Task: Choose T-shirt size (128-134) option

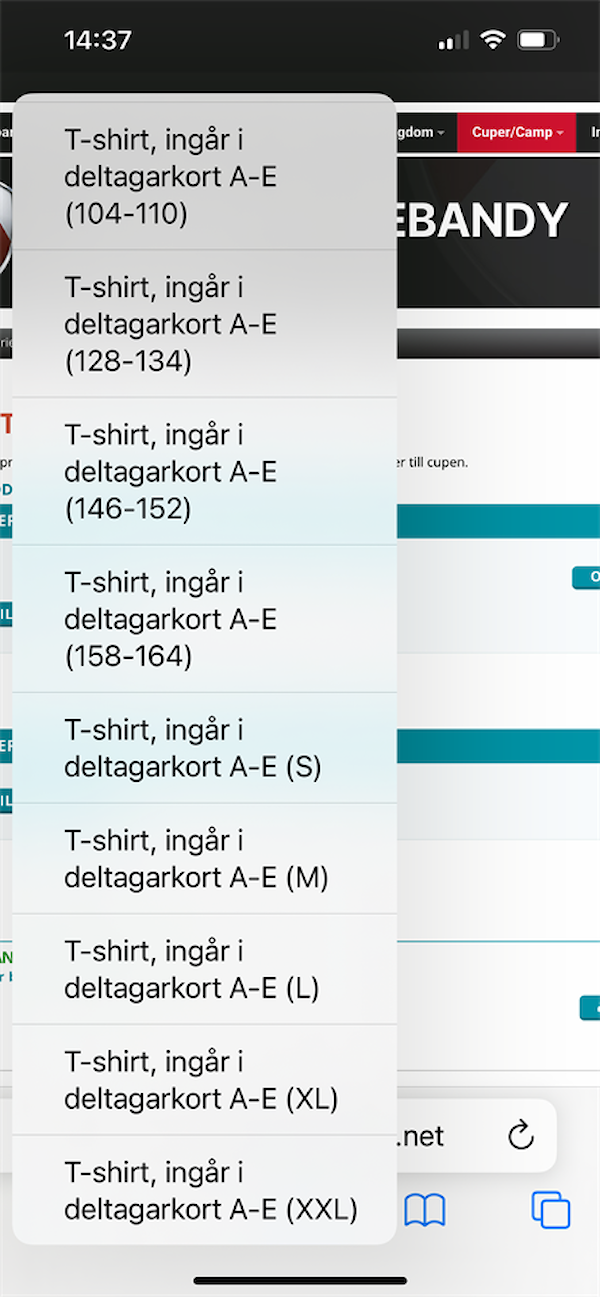Action: [204, 324]
